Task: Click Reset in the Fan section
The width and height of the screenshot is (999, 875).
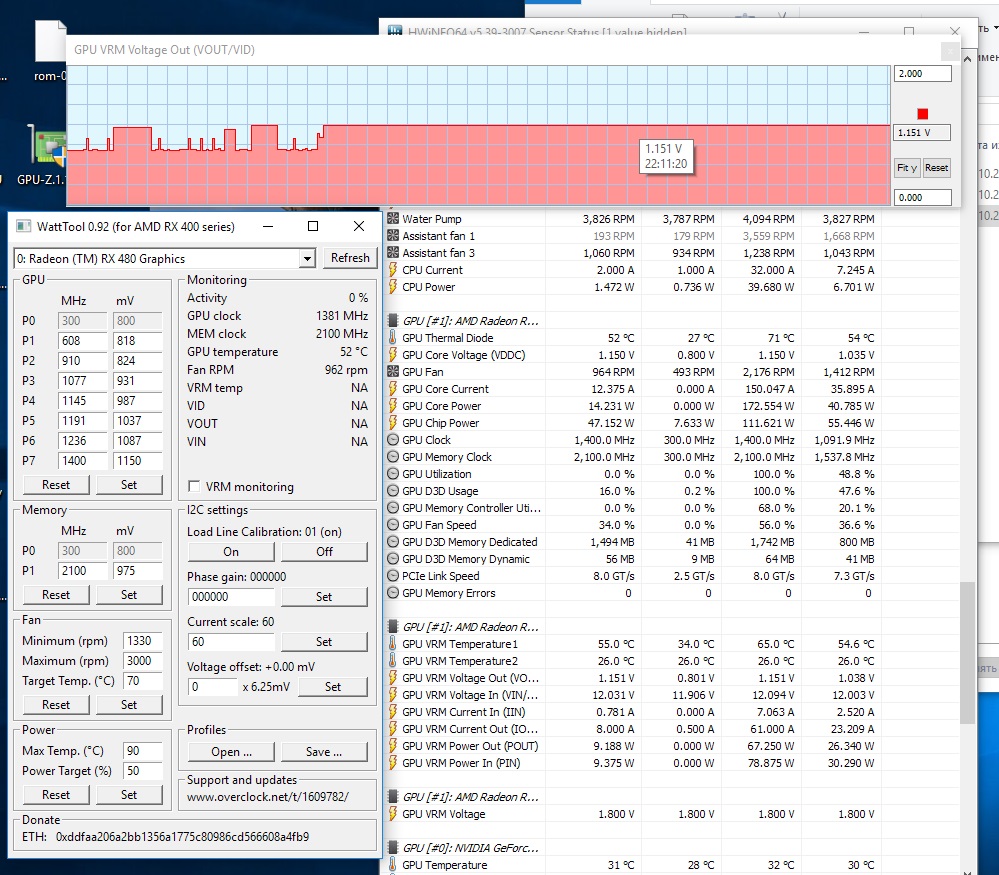Action: click(x=56, y=705)
